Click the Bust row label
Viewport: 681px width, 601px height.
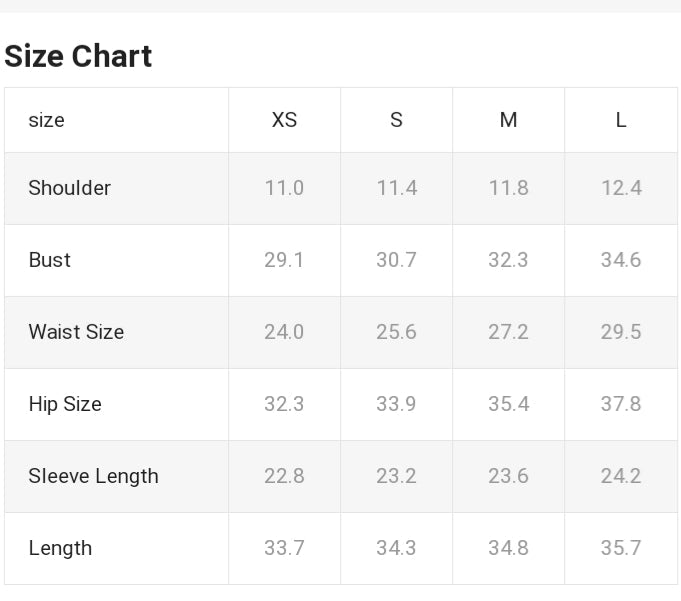(x=49, y=260)
